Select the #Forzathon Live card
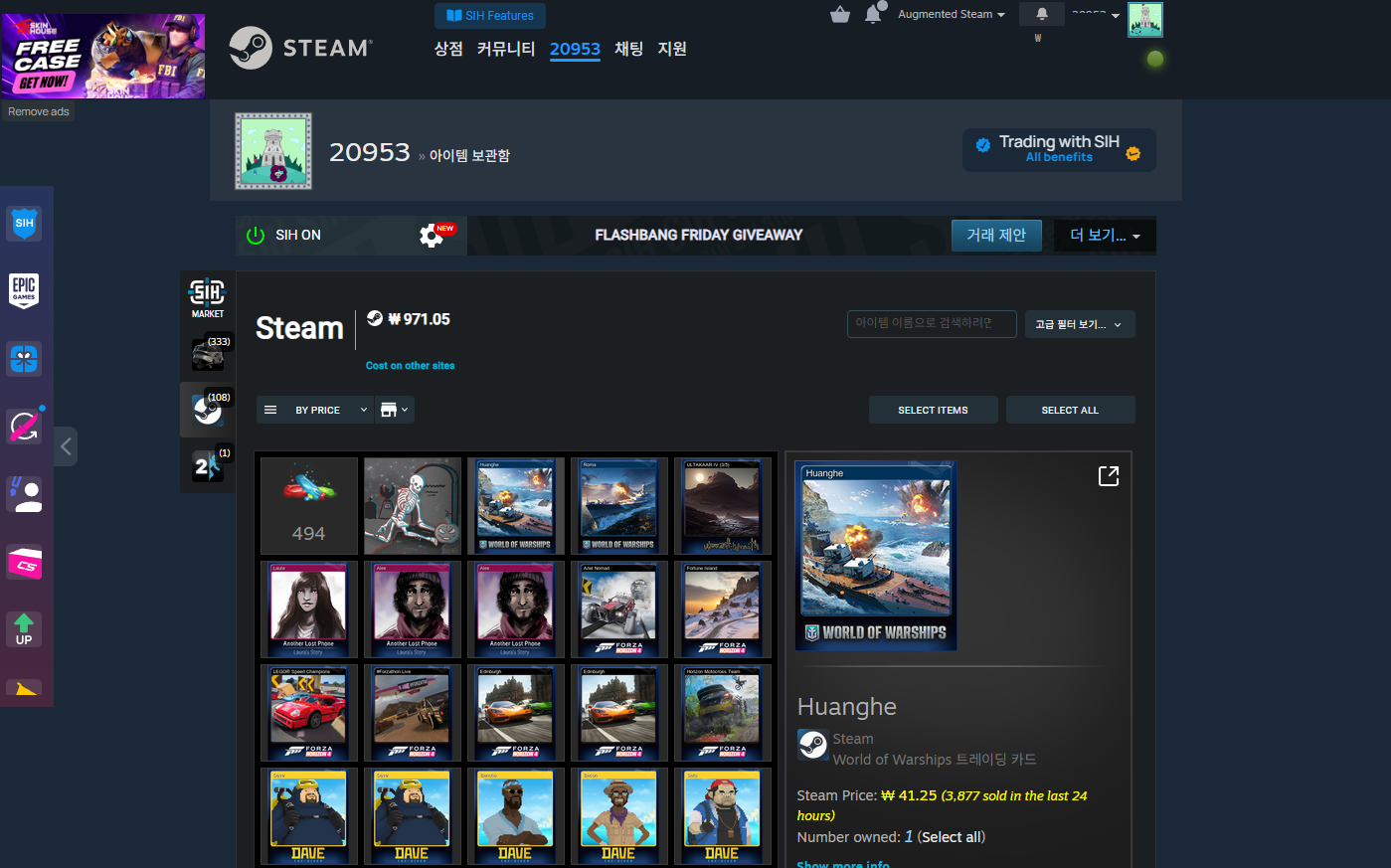Image resolution: width=1391 pixels, height=868 pixels. tap(413, 713)
